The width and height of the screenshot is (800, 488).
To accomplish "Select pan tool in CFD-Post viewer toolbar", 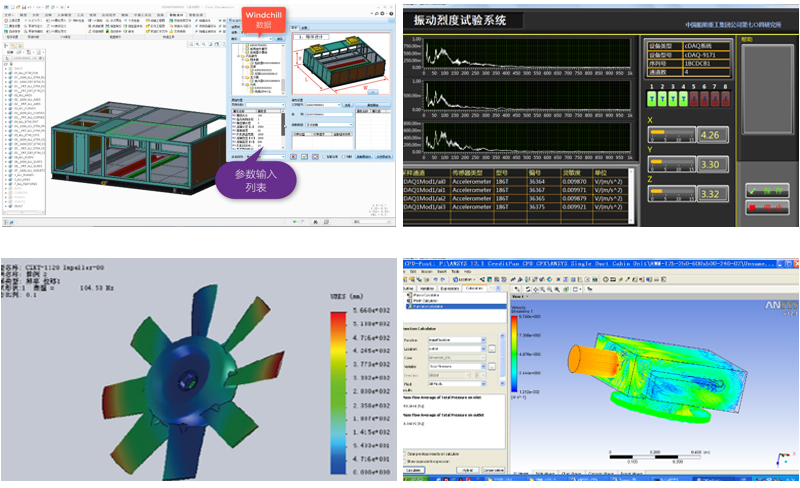I will tap(535, 289).
